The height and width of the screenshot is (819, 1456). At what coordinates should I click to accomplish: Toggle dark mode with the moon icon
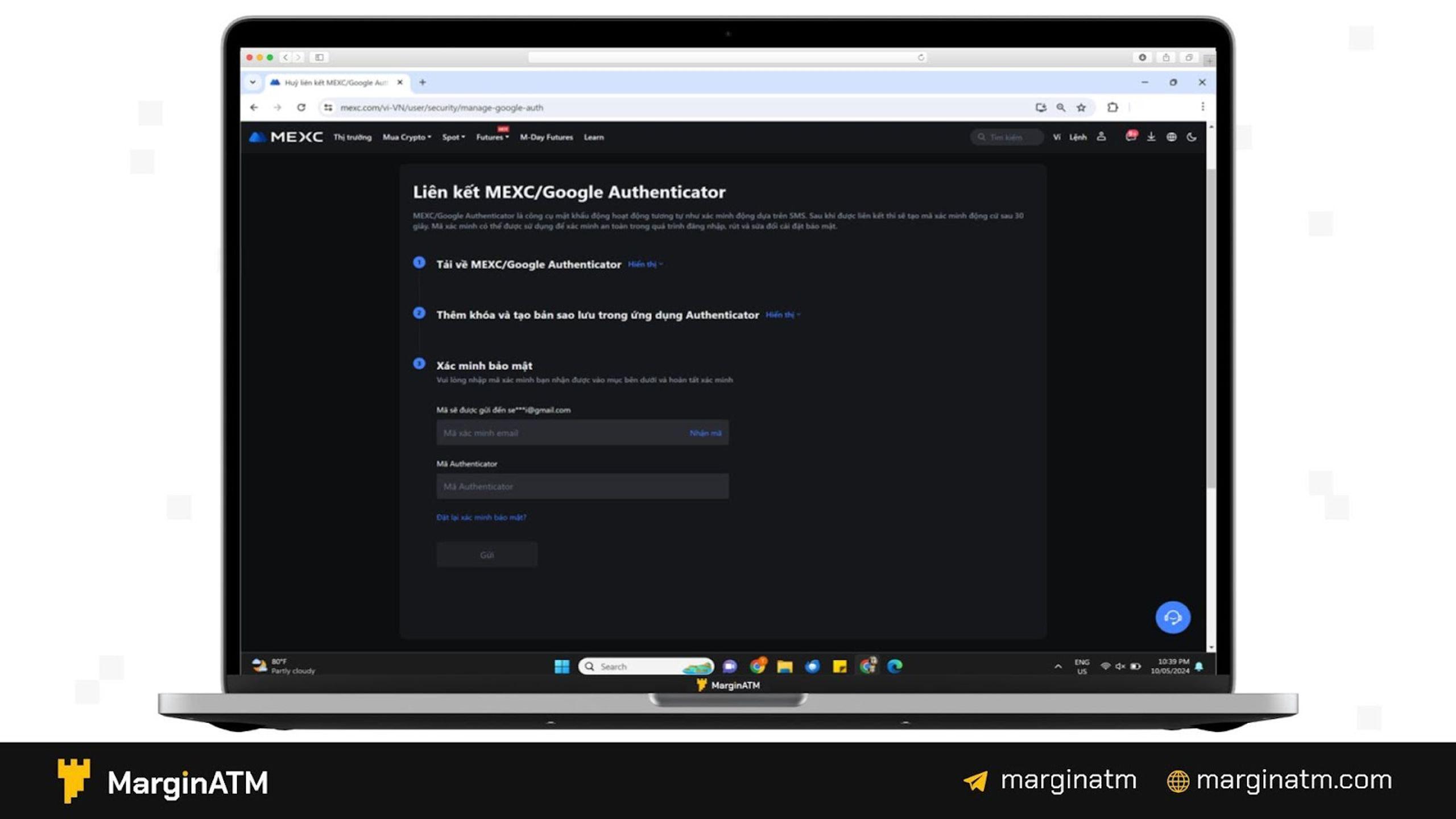tap(1192, 137)
